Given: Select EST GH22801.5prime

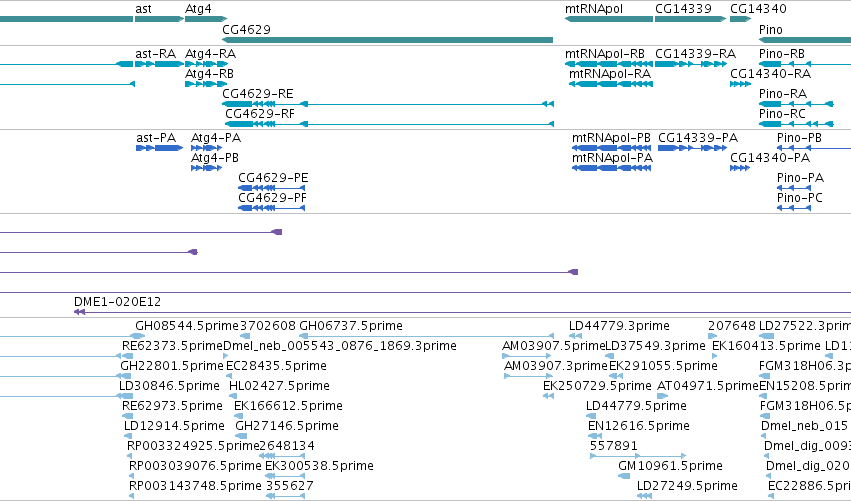Looking at the screenshot, I should (x=172, y=366).
